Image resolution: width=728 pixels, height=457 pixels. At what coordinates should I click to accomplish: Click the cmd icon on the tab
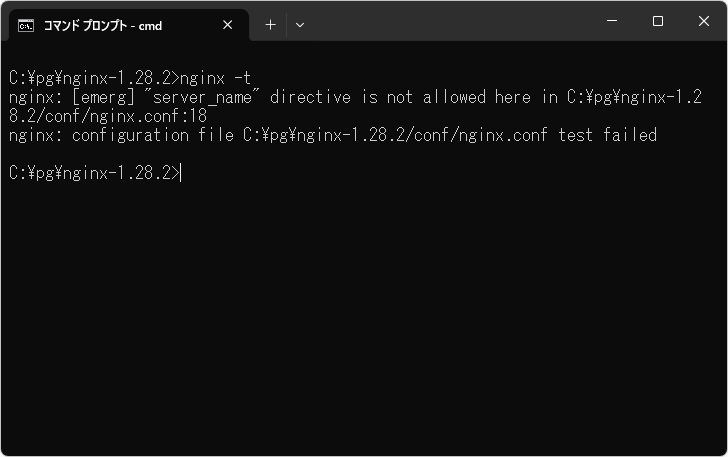(x=26, y=25)
